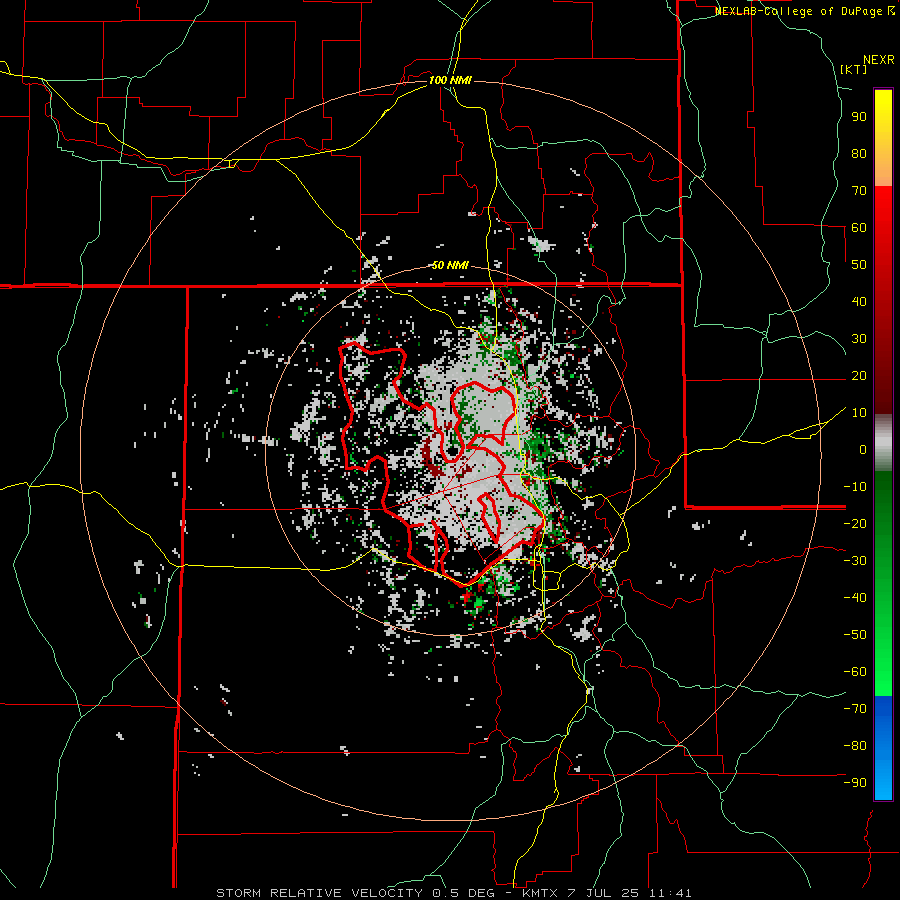Click the 50 NMI range ring label
The height and width of the screenshot is (900, 900).
(450, 265)
